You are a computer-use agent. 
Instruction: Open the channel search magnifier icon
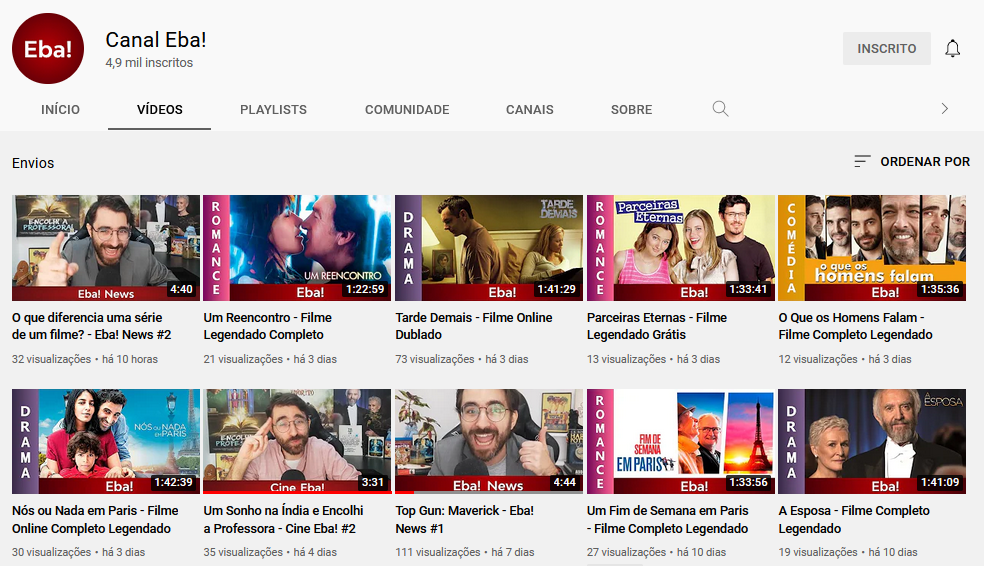(720, 109)
